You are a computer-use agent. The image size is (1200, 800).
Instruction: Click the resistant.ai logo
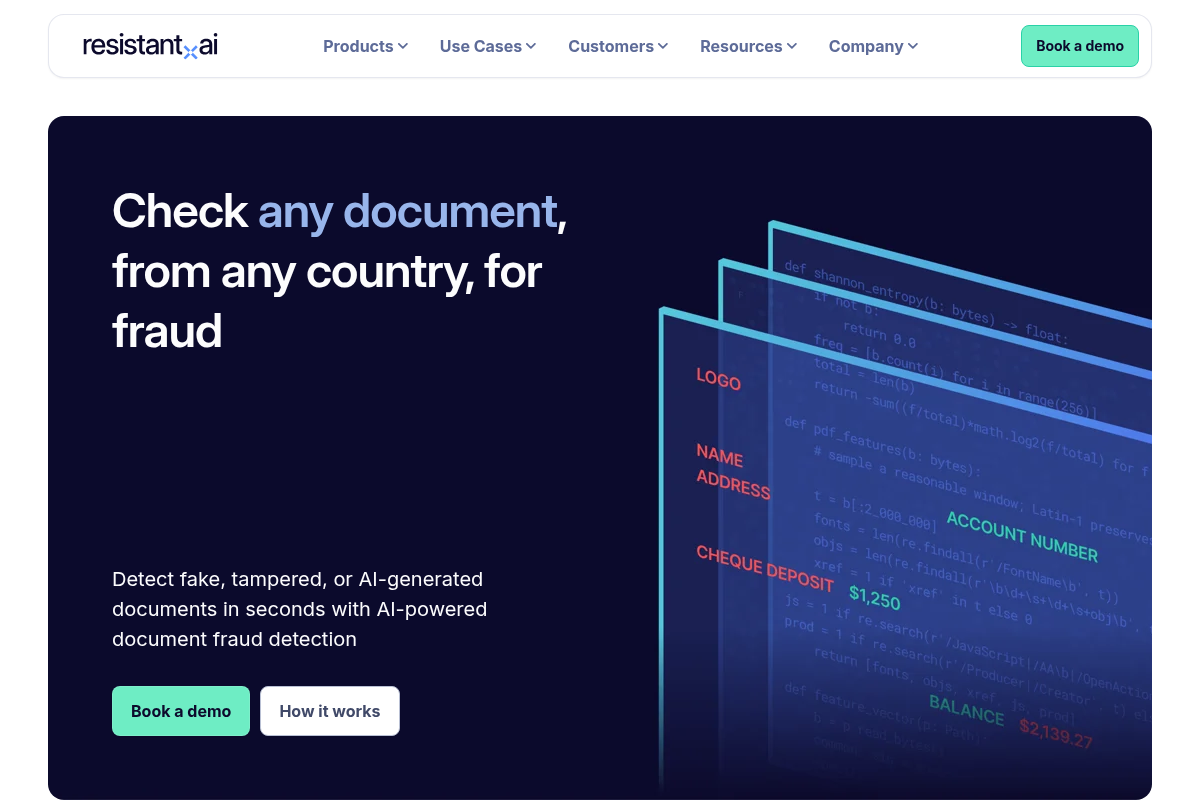150,46
